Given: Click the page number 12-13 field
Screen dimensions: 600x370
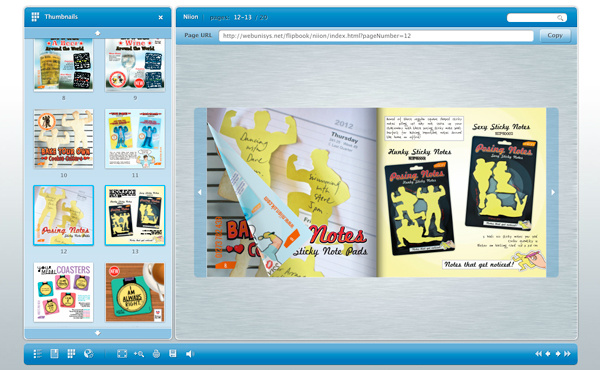Looking at the screenshot, I should click(x=243, y=18).
